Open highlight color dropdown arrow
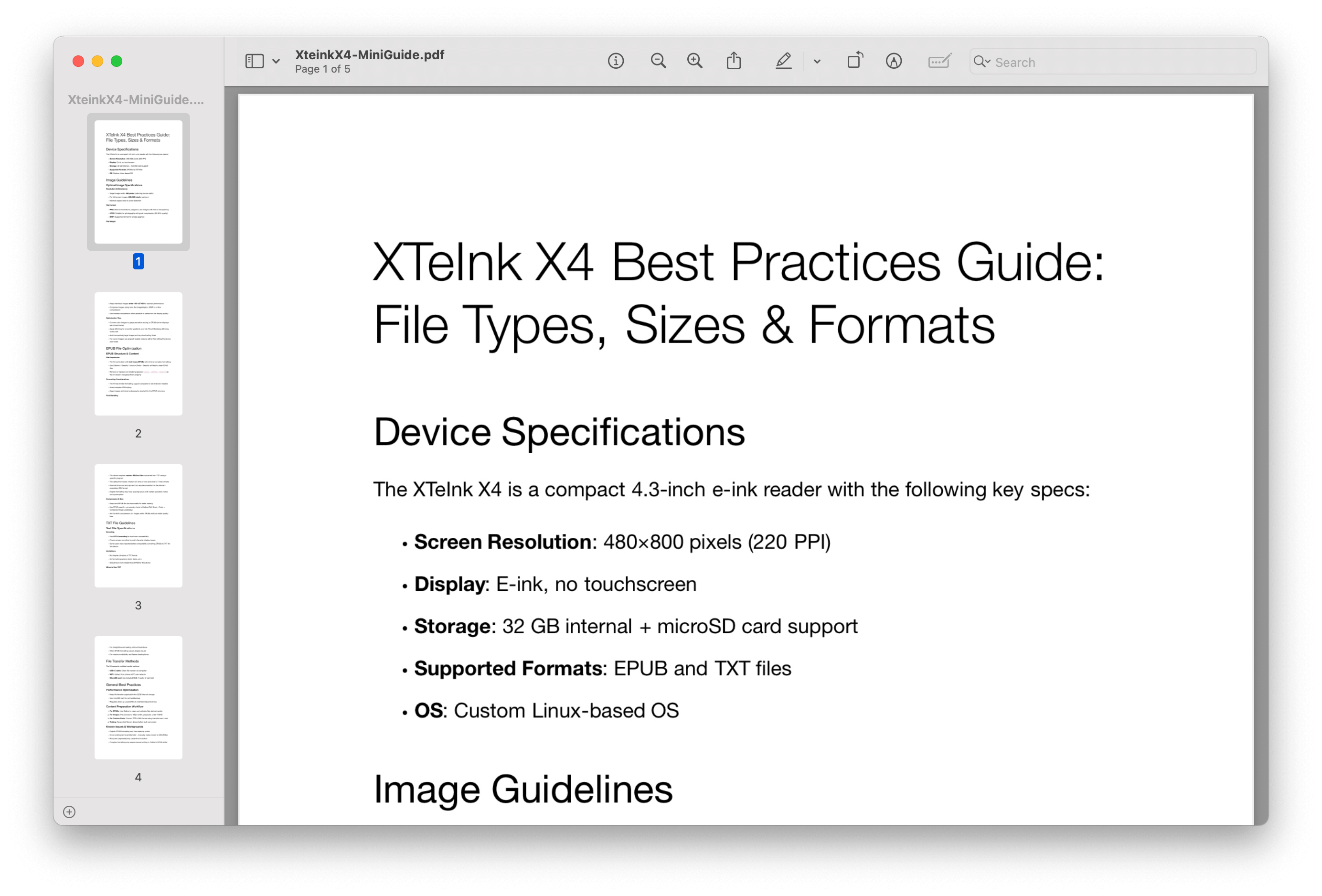The image size is (1322, 896). tap(817, 62)
